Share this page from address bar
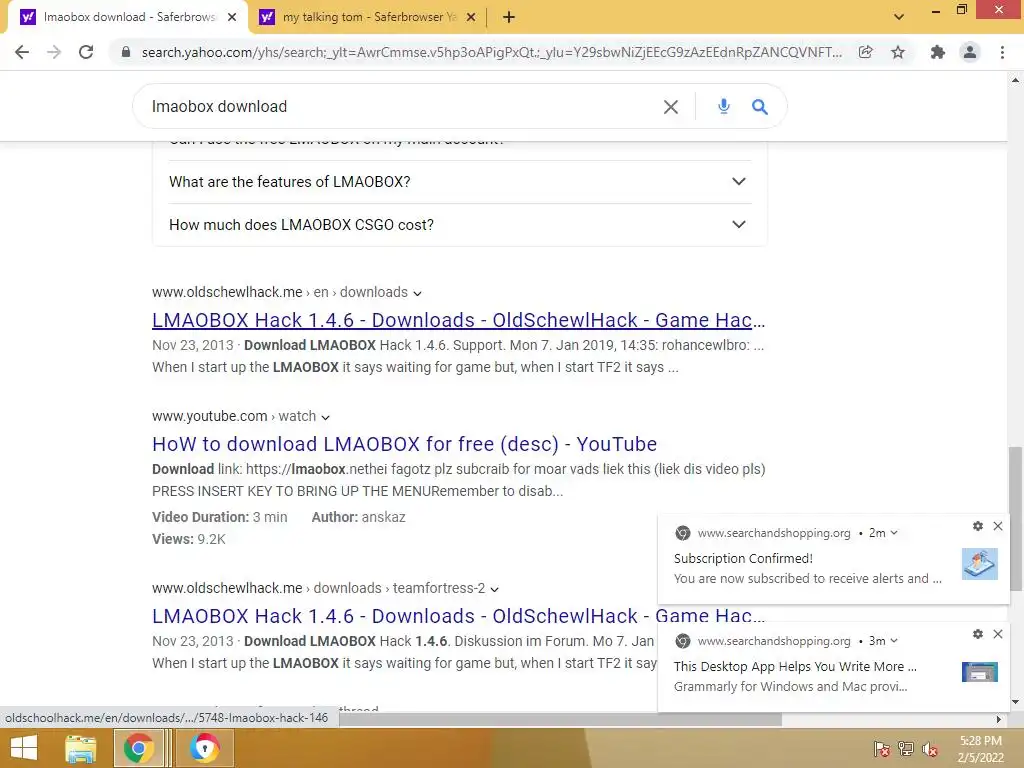This screenshot has height=768, width=1024. point(865,52)
